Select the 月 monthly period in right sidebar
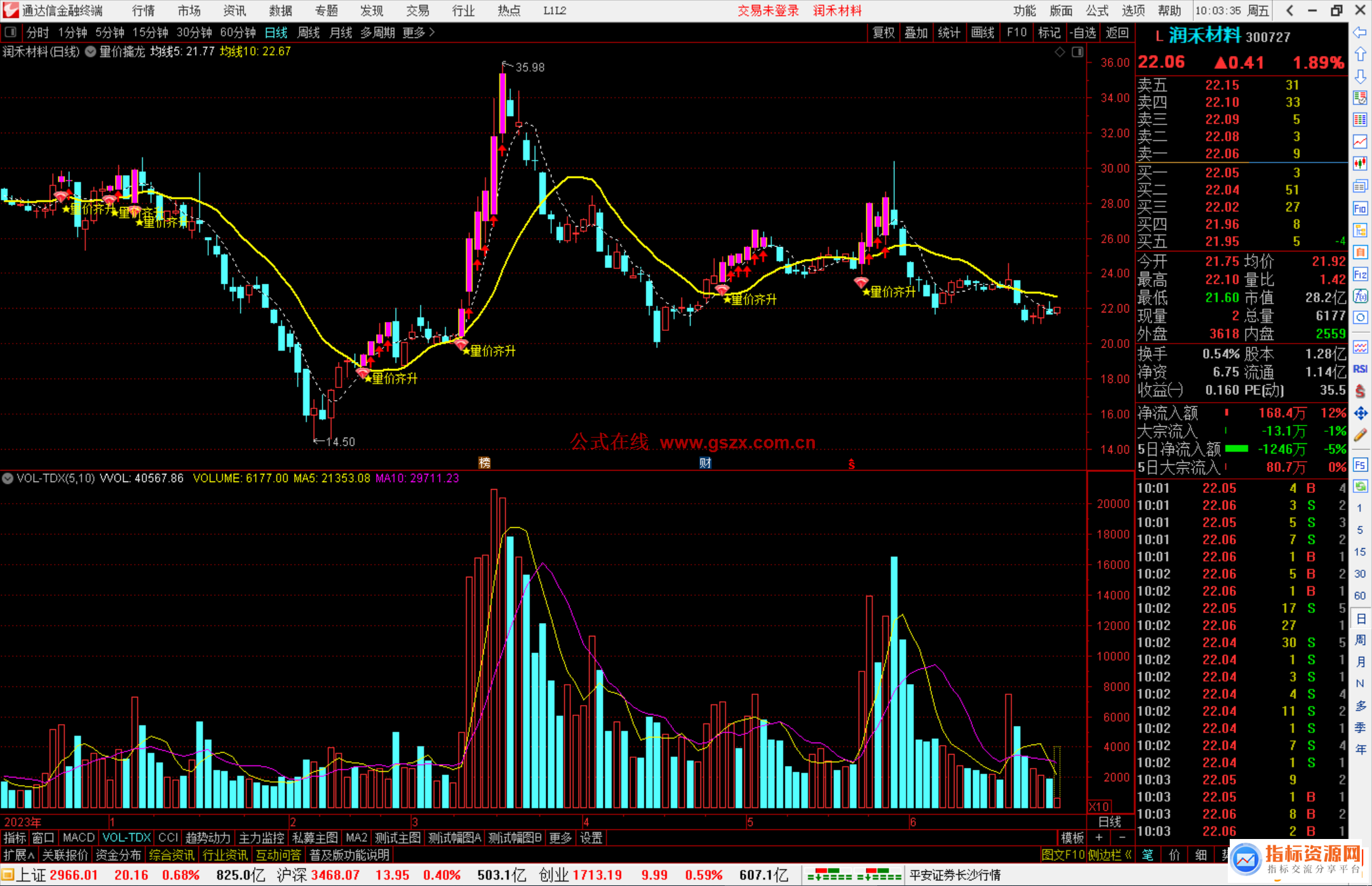The height and width of the screenshot is (886, 1372). pos(1360,662)
